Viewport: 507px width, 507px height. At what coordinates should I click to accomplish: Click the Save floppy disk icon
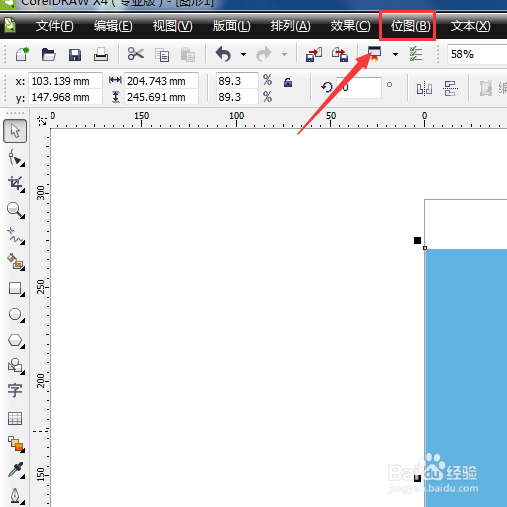tap(75, 55)
